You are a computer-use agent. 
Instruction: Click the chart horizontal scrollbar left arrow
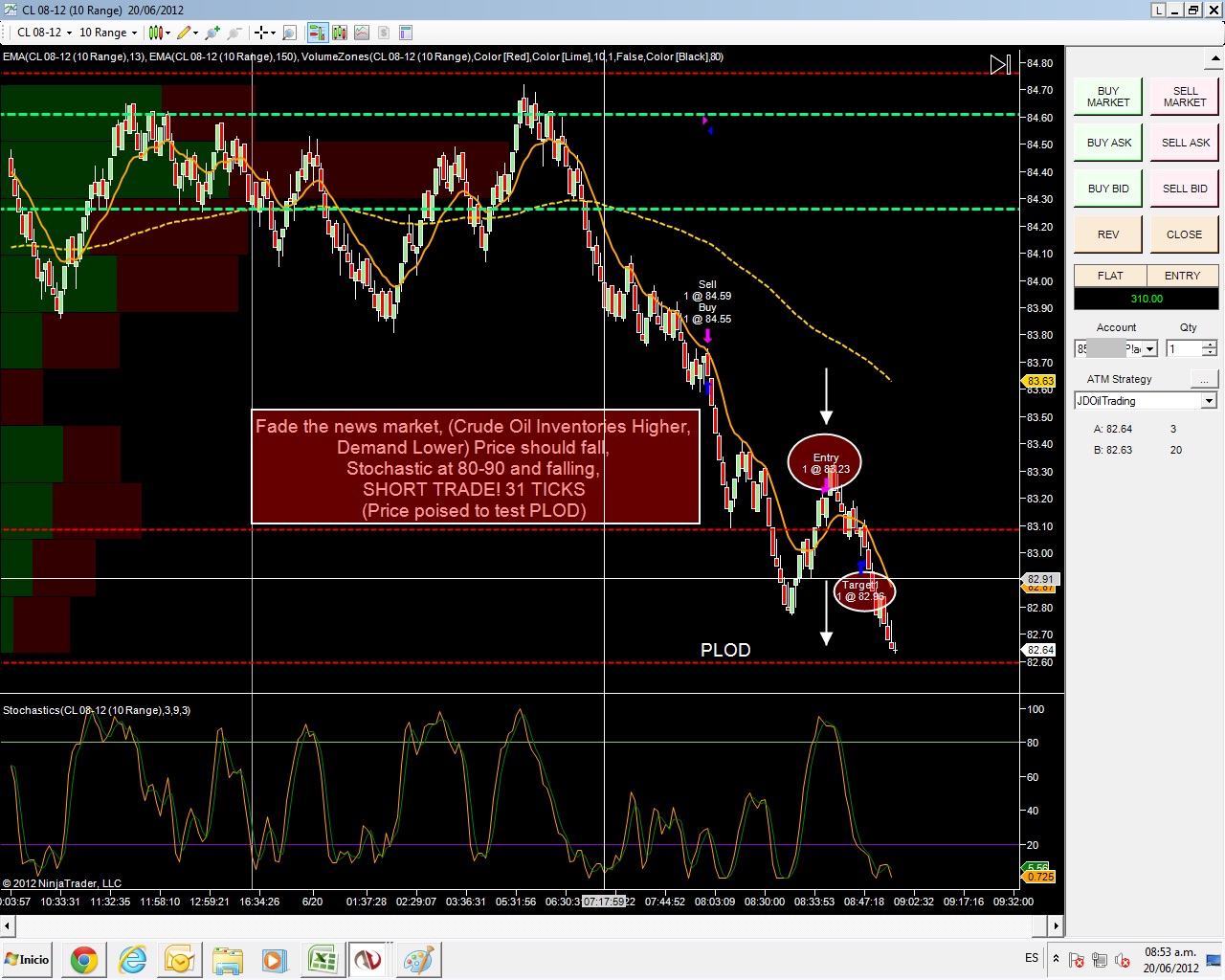click(8, 925)
